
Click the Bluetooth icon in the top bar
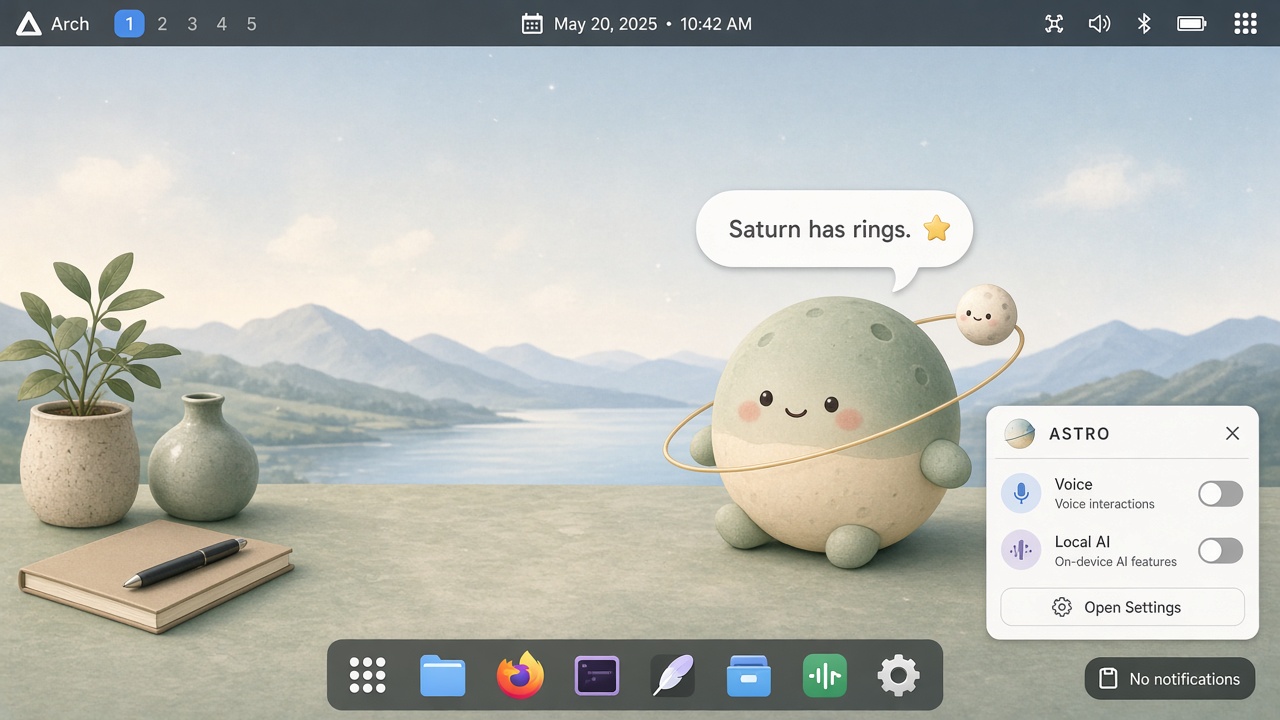click(x=1145, y=24)
